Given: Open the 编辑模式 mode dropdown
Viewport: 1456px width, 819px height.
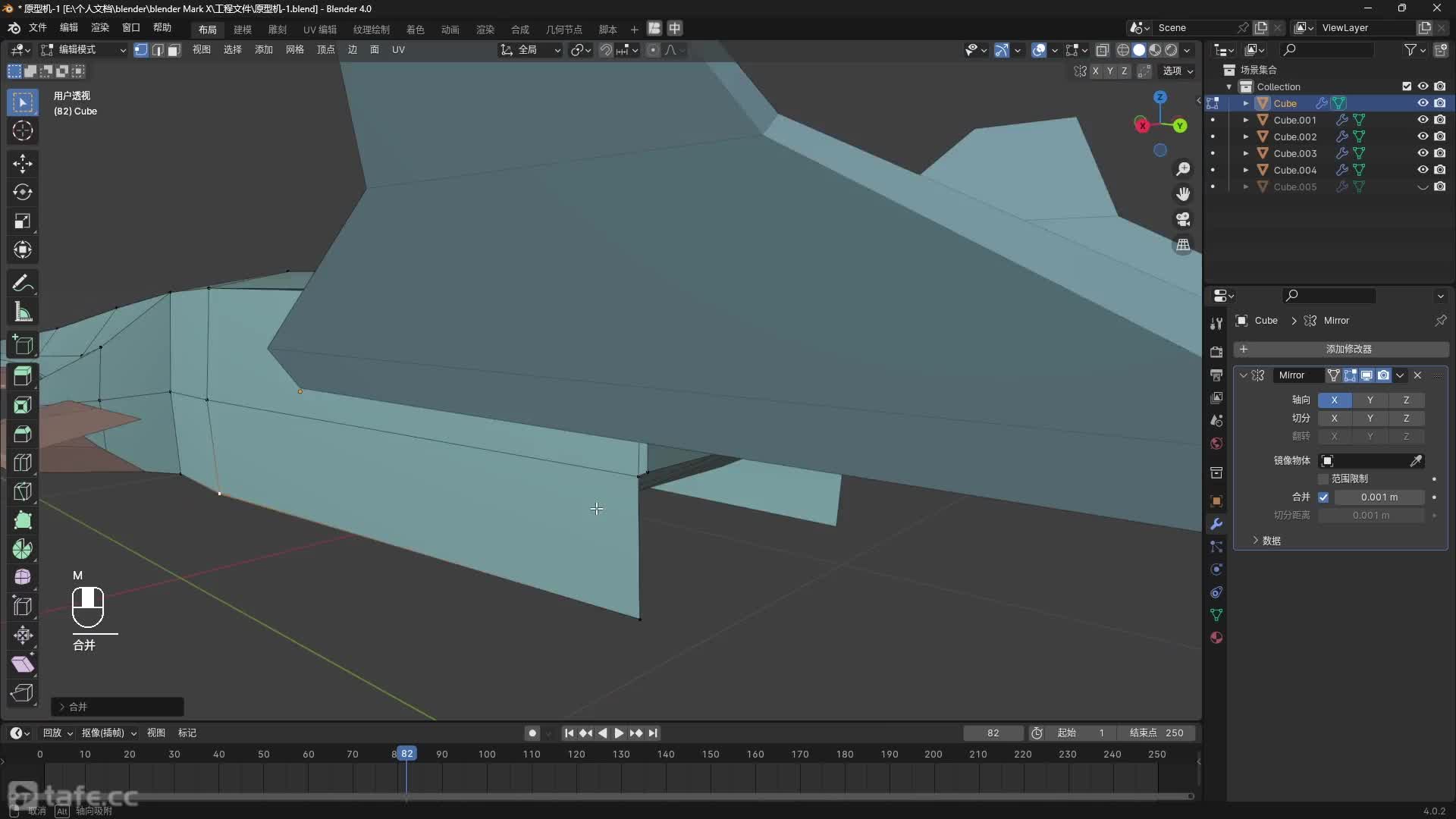Looking at the screenshot, I should (x=83, y=50).
